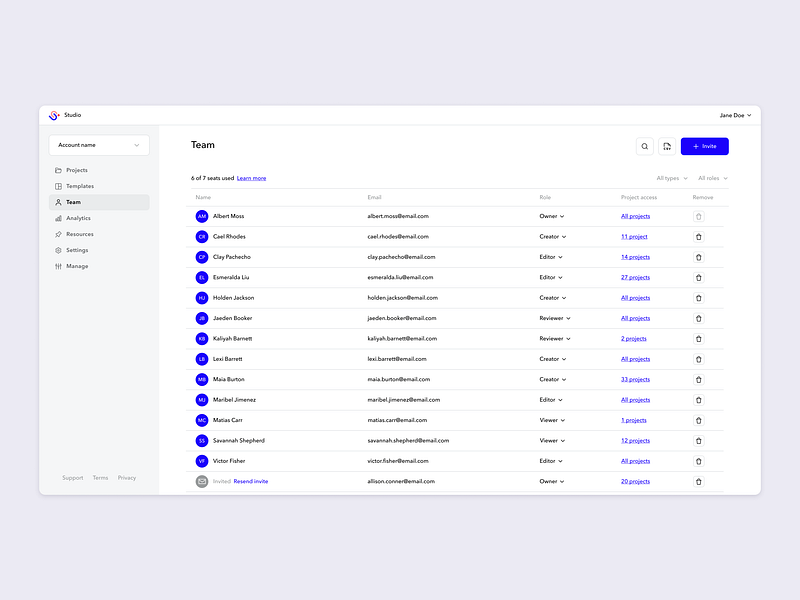Viewport: 800px width, 600px height.
Task: Open the Jane Doe user menu
Action: pos(735,115)
